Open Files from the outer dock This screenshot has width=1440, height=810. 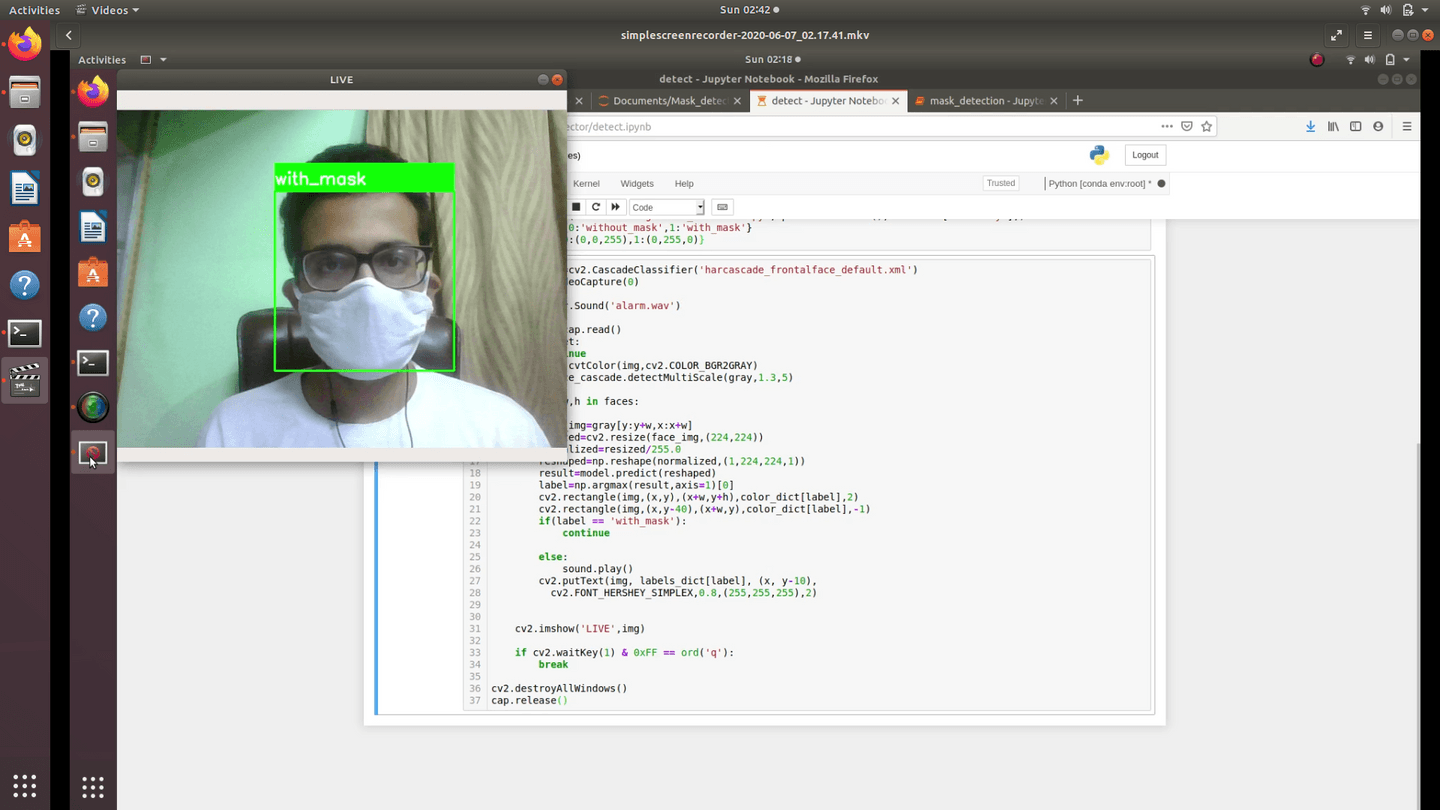(x=25, y=92)
